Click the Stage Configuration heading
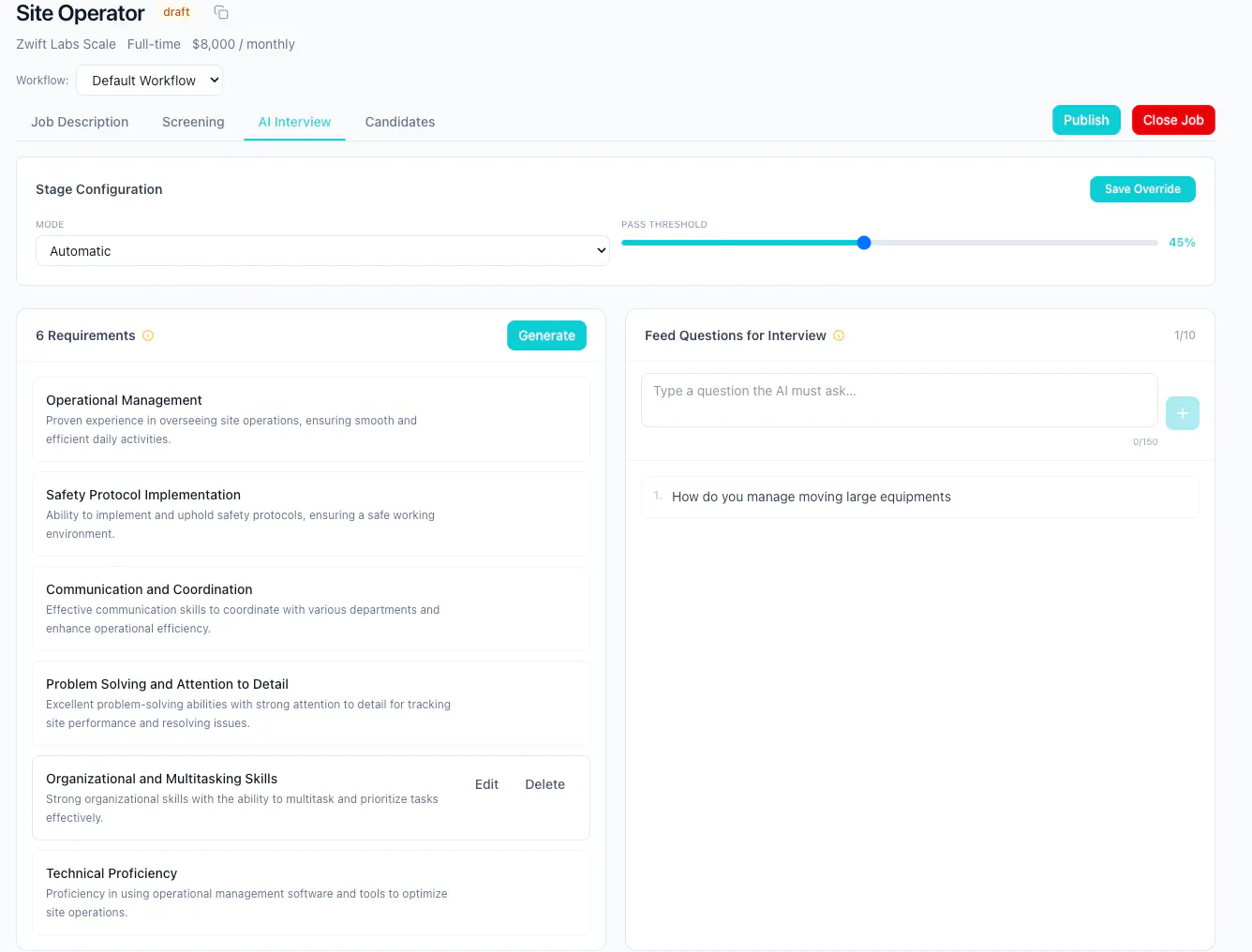Viewport: 1252px width, 952px height. (x=99, y=189)
